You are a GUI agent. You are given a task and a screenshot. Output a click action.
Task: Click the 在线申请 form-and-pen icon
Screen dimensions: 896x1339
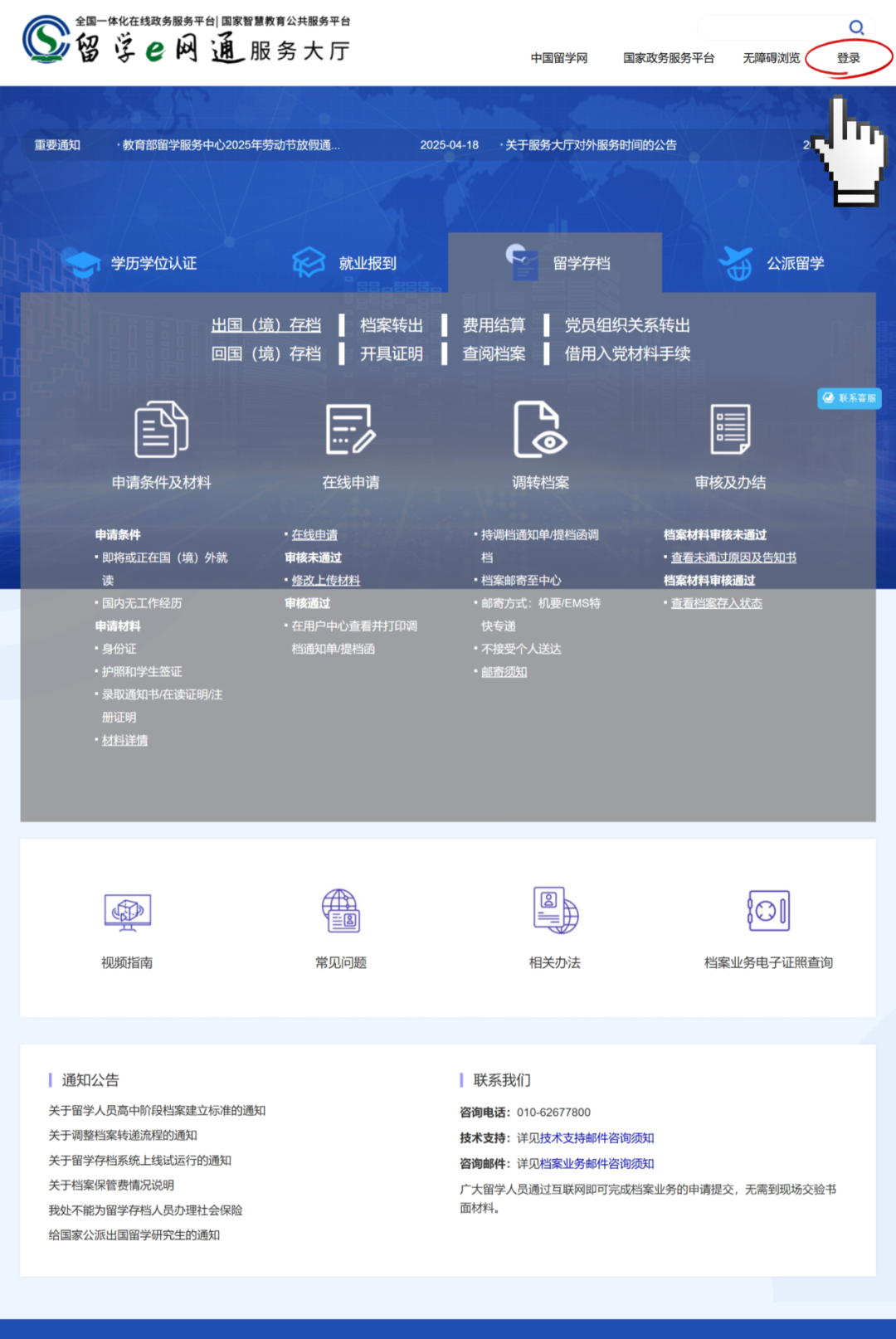tap(350, 429)
